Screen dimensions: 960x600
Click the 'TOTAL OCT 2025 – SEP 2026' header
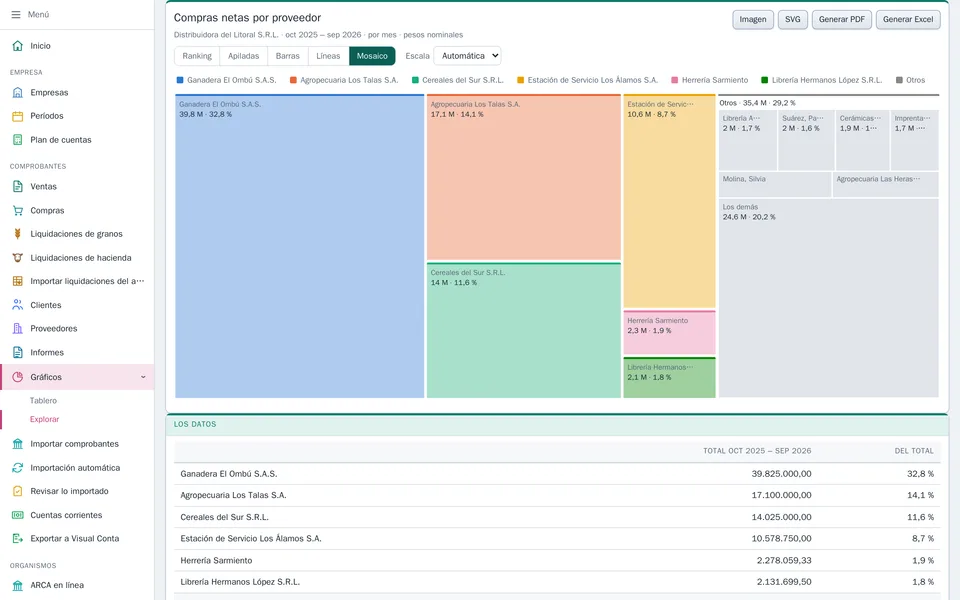click(x=757, y=451)
